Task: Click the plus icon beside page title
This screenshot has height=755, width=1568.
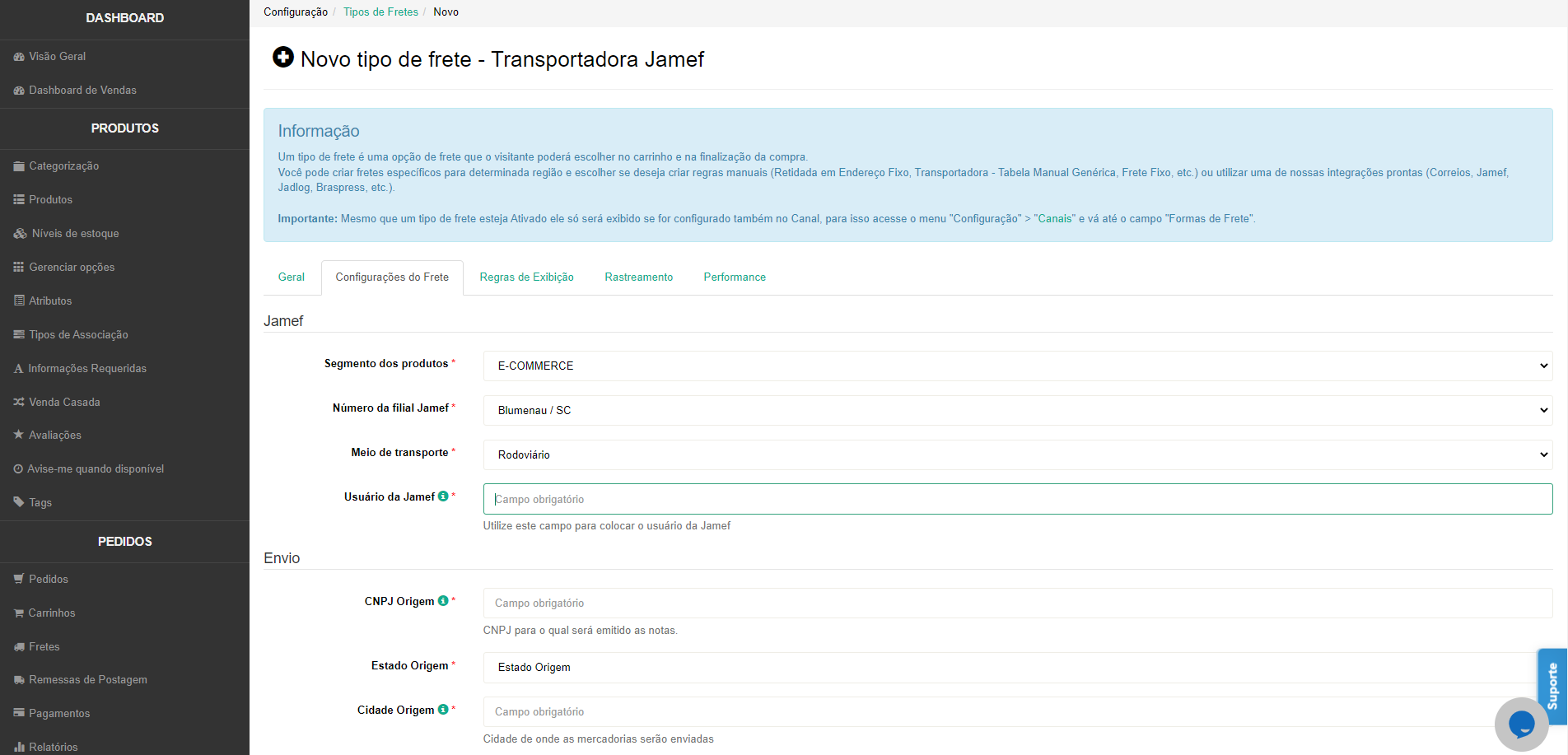Action: point(282,58)
